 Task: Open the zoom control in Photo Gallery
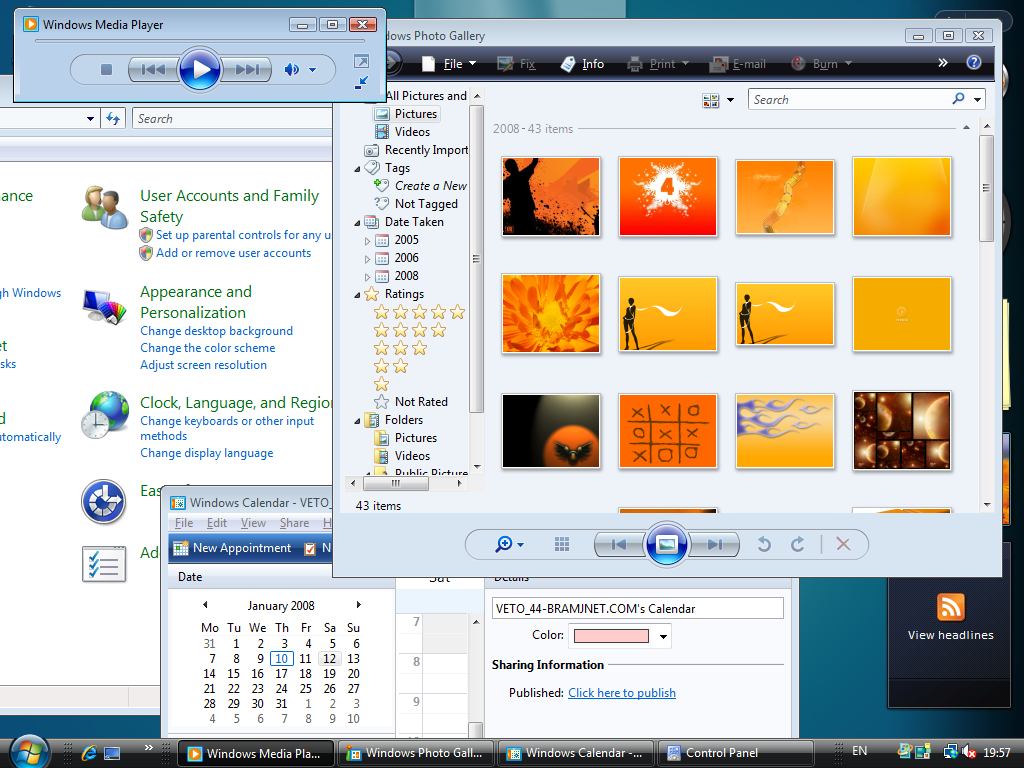click(509, 544)
